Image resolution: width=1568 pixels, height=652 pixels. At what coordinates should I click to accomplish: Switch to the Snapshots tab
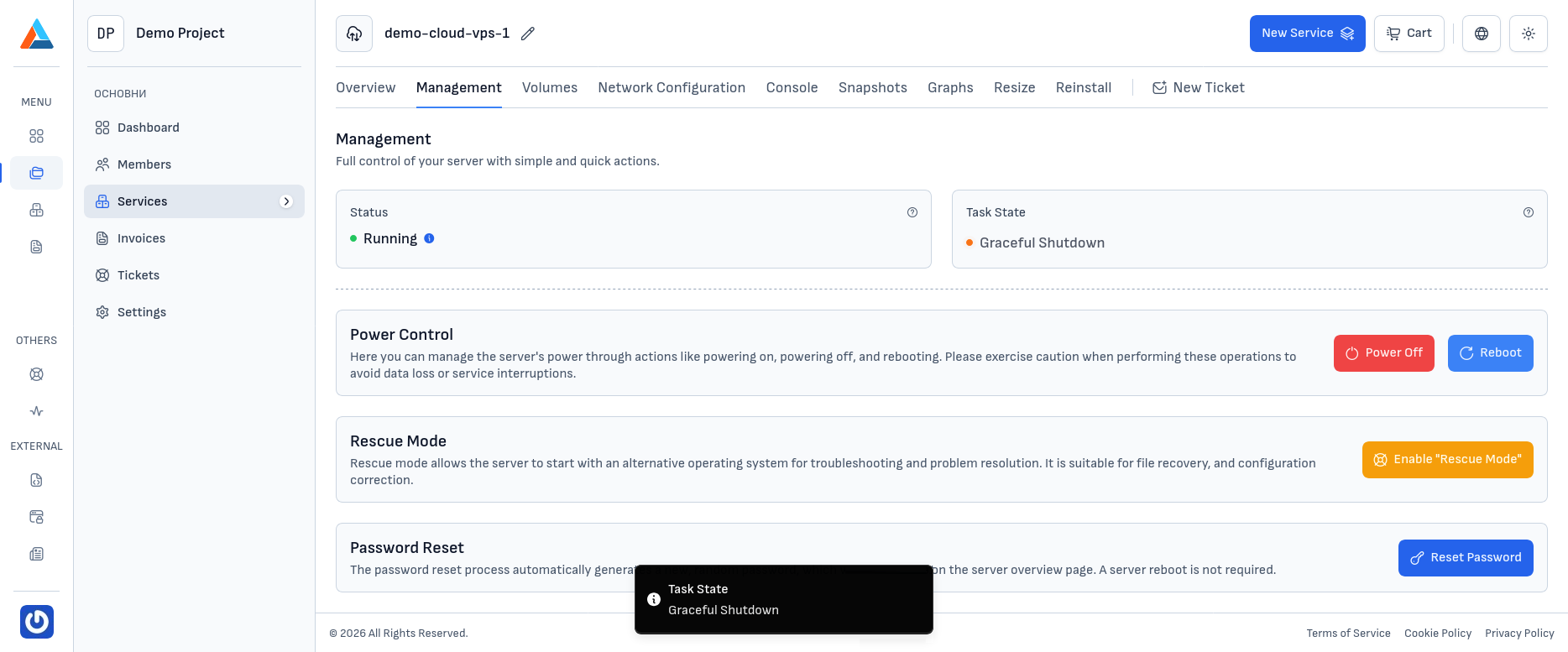click(x=872, y=88)
